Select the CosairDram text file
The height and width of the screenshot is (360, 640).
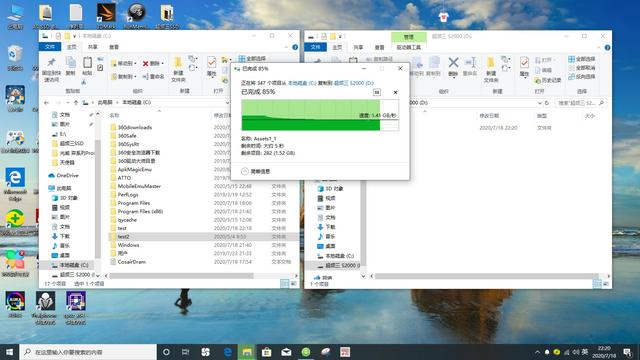tap(131, 262)
